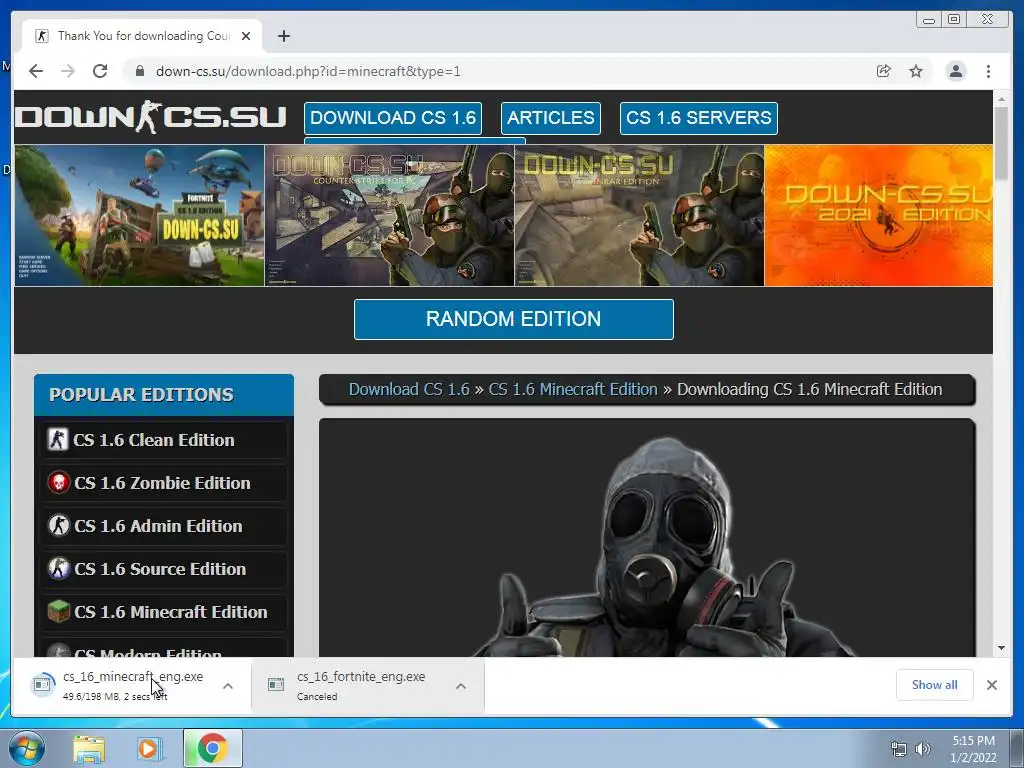This screenshot has height=768, width=1024.
Task: Click the fortnite download file icon
Action: 276,684
